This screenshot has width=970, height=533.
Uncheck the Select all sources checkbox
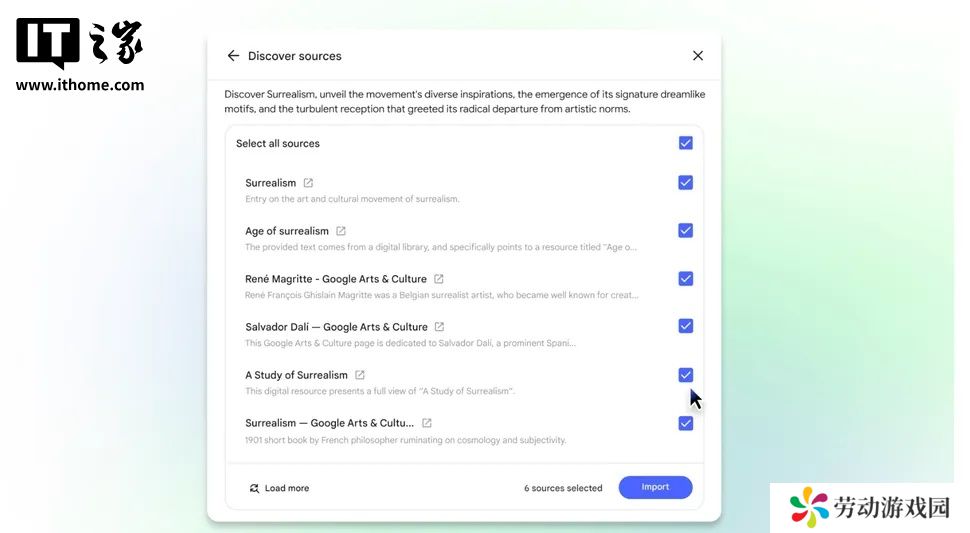(685, 143)
